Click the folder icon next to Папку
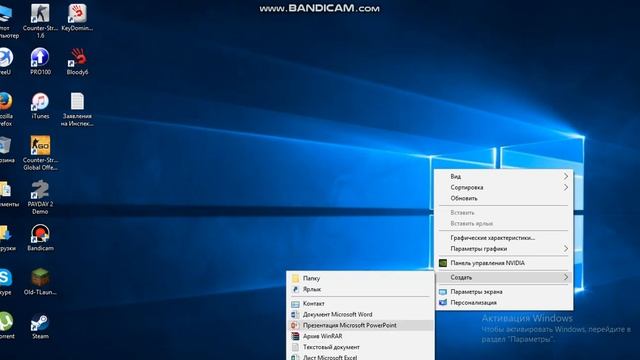Image resolution: width=640 pixels, height=360 pixels. coord(295,278)
